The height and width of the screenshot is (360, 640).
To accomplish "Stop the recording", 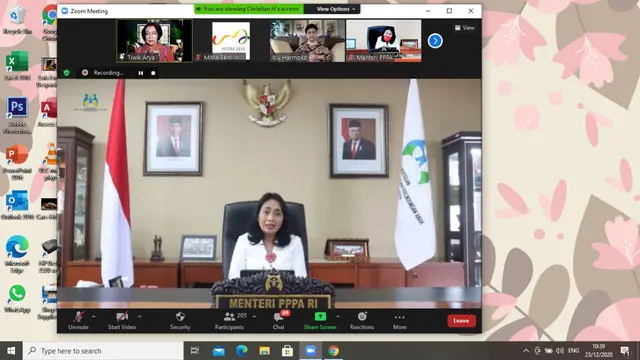I will (153, 73).
